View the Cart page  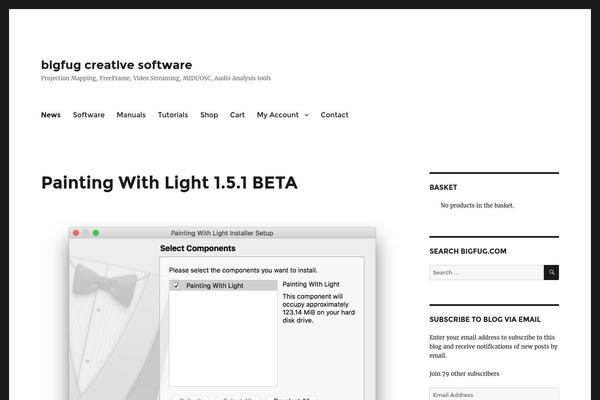click(237, 115)
